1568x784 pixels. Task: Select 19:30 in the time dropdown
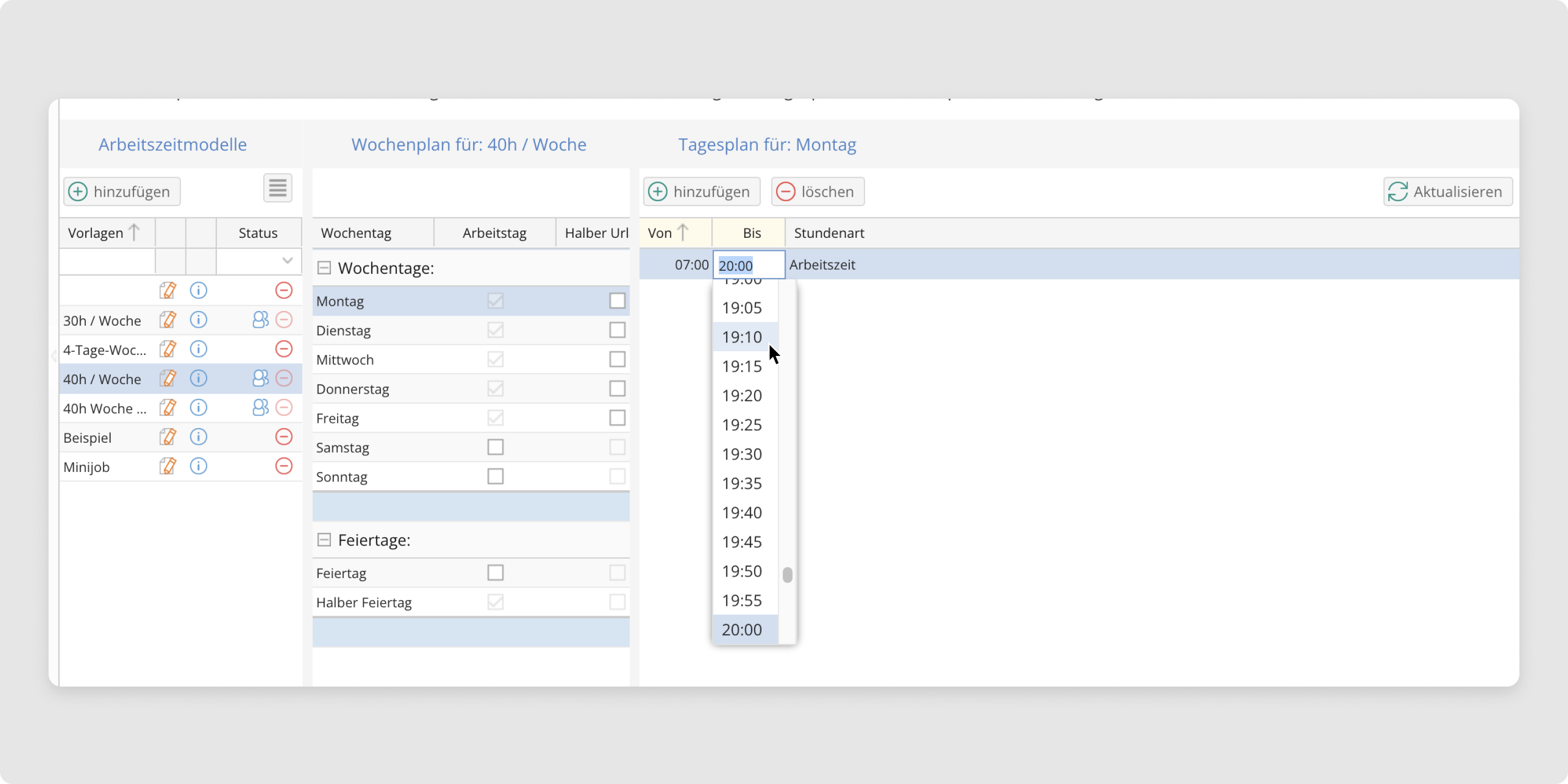[741, 454]
